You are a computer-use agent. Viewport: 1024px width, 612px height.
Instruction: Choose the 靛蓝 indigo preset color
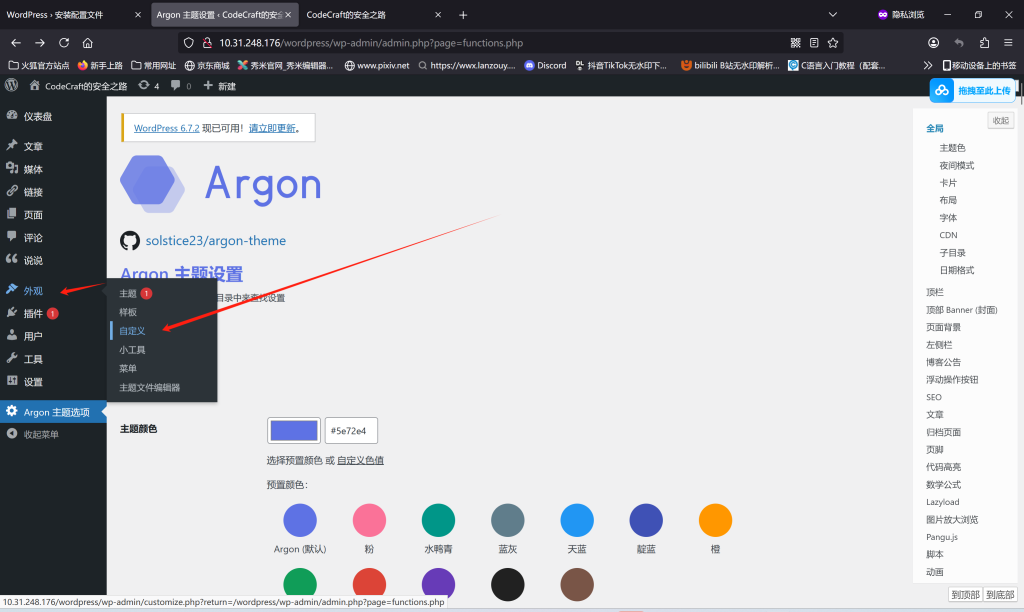[646, 521]
